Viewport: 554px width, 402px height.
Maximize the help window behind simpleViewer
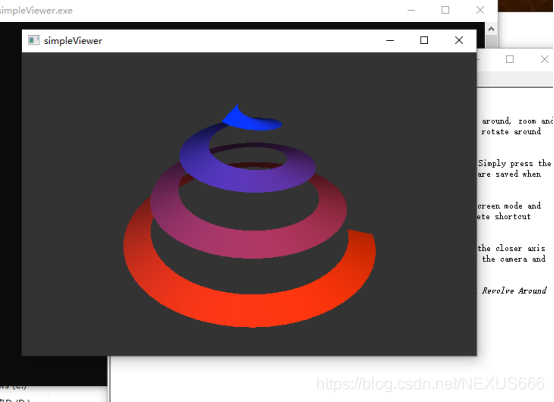click(509, 59)
